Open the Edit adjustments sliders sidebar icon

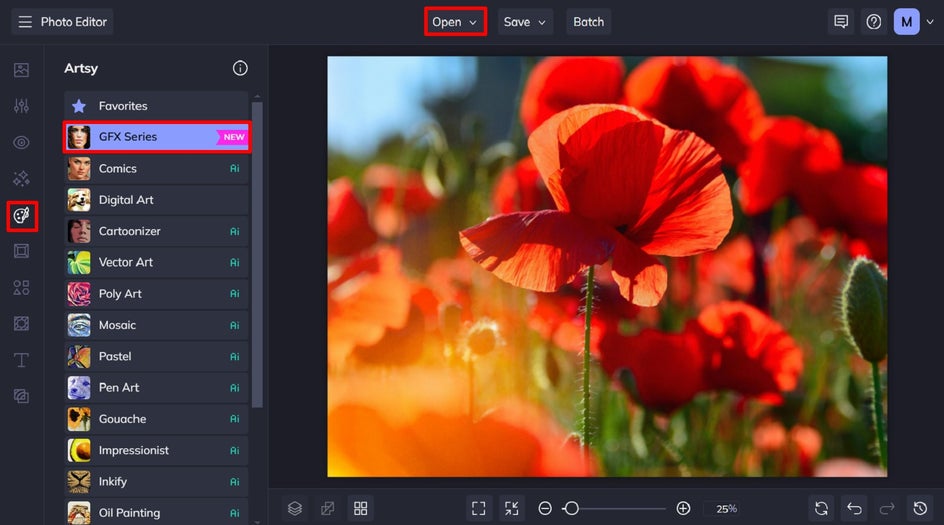(22, 106)
